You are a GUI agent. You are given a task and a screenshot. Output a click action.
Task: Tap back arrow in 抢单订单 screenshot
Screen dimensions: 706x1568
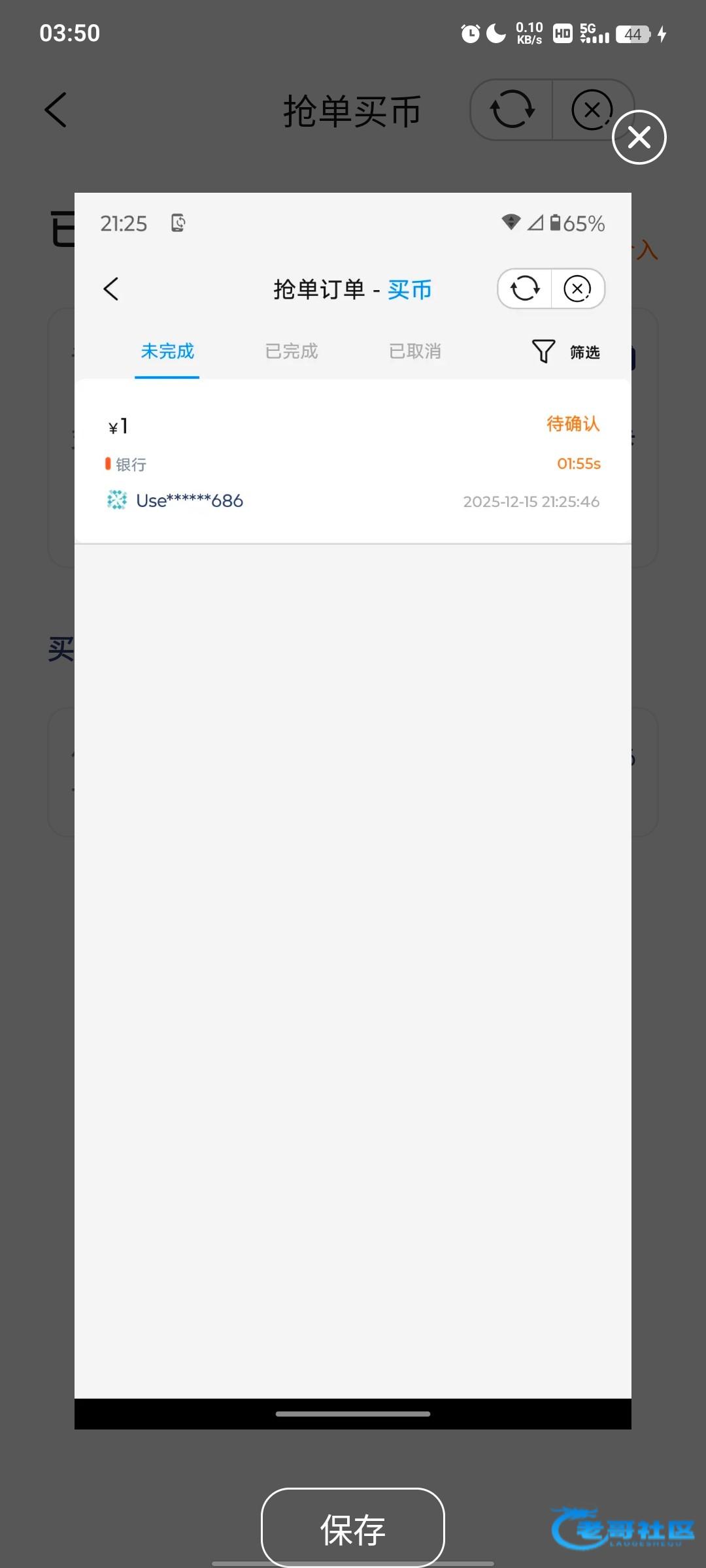[111, 289]
